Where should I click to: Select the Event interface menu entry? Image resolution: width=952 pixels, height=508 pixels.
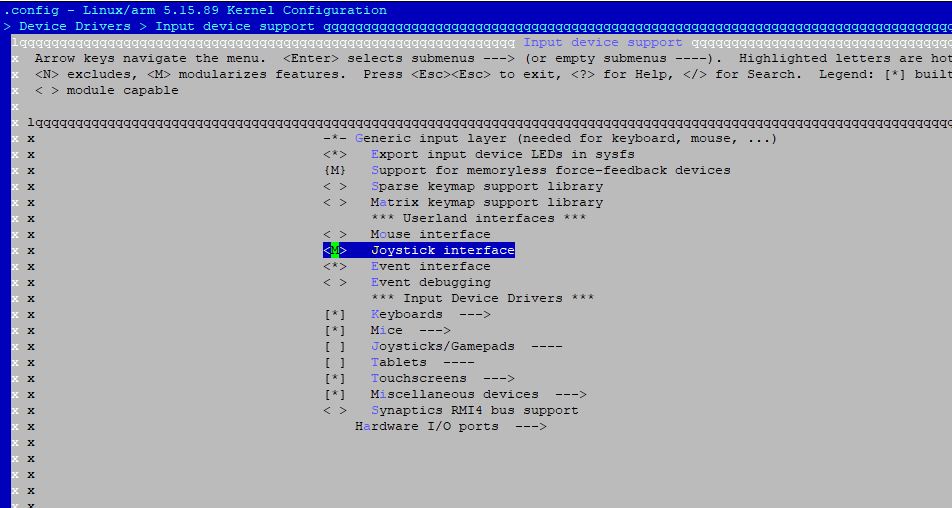tap(430, 266)
